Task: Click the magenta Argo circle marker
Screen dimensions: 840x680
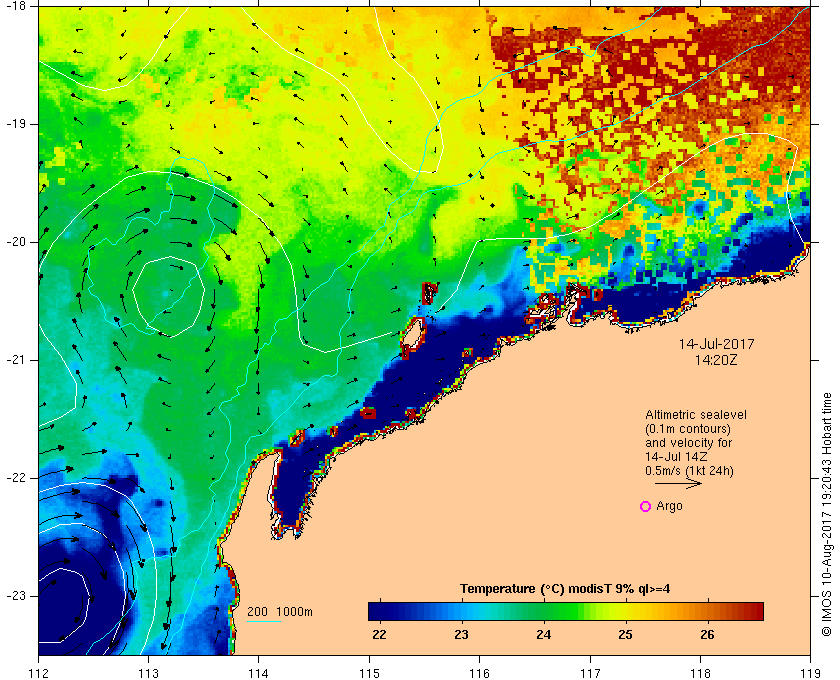Action: (646, 506)
